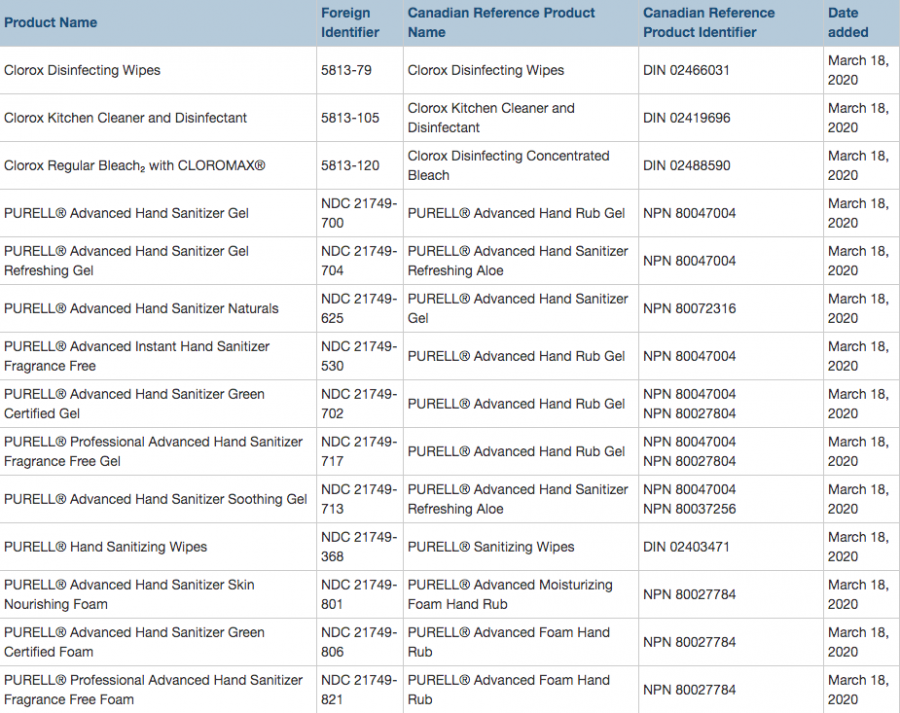Select the DIN 02403471 cell
Viewport: 900px width, 713px height.
point(686,547)
